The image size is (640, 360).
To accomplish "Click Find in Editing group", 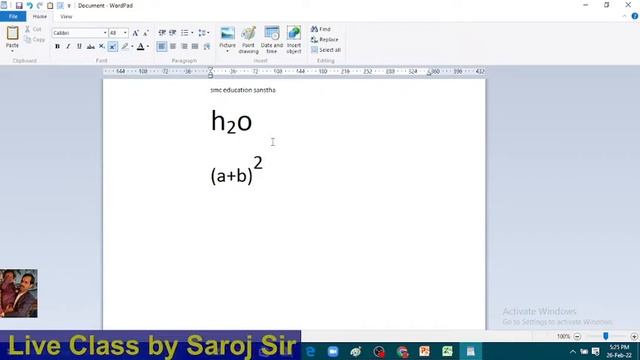I will [321, 29].
